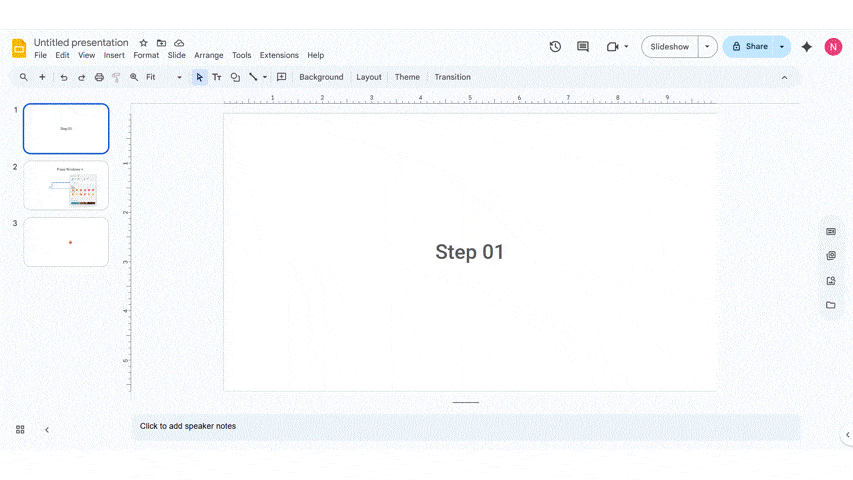Select the shape tool icon
Screen dimensions: 853x480
235,77
